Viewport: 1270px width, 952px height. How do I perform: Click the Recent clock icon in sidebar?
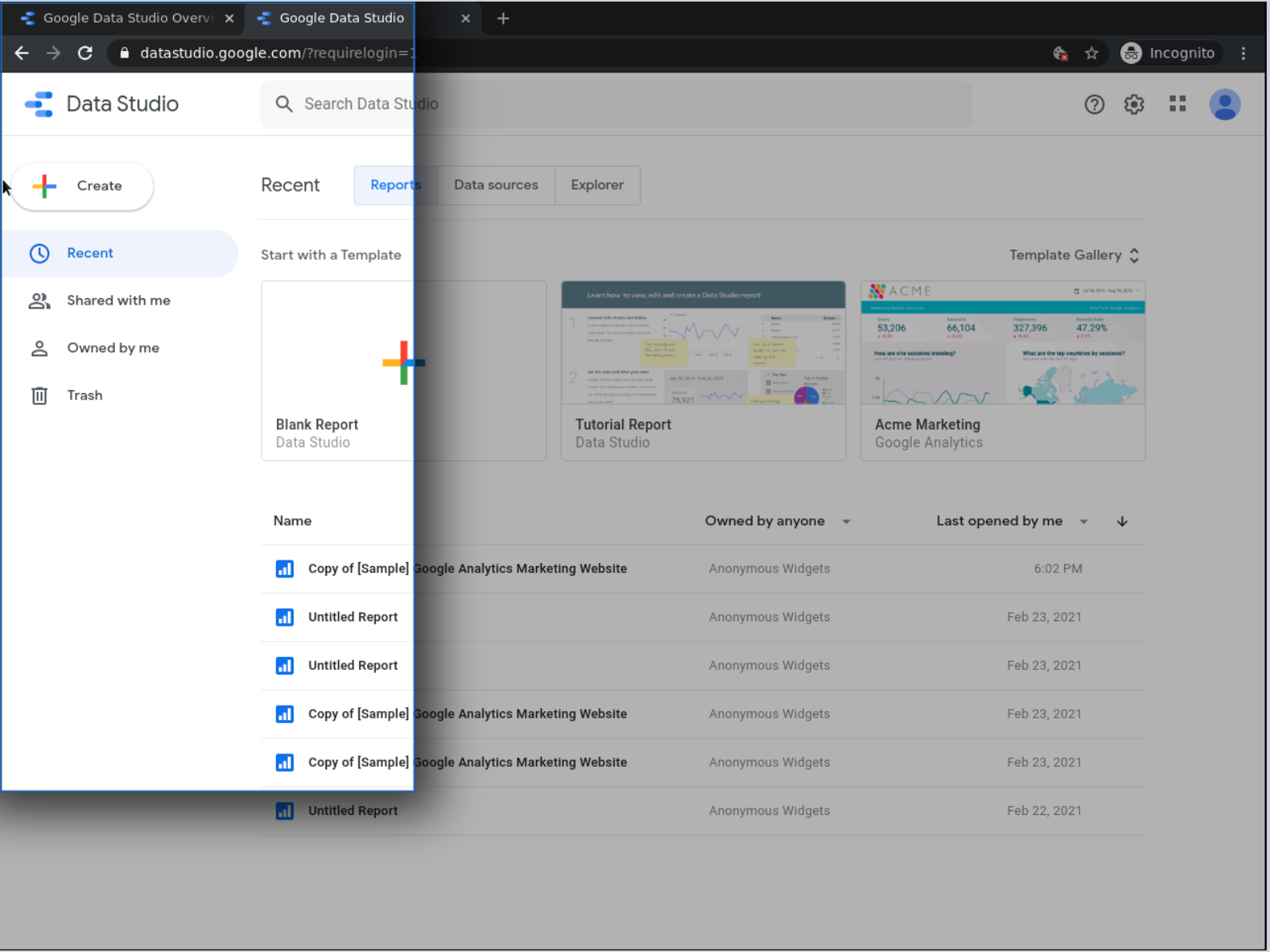tap(39, 254)
